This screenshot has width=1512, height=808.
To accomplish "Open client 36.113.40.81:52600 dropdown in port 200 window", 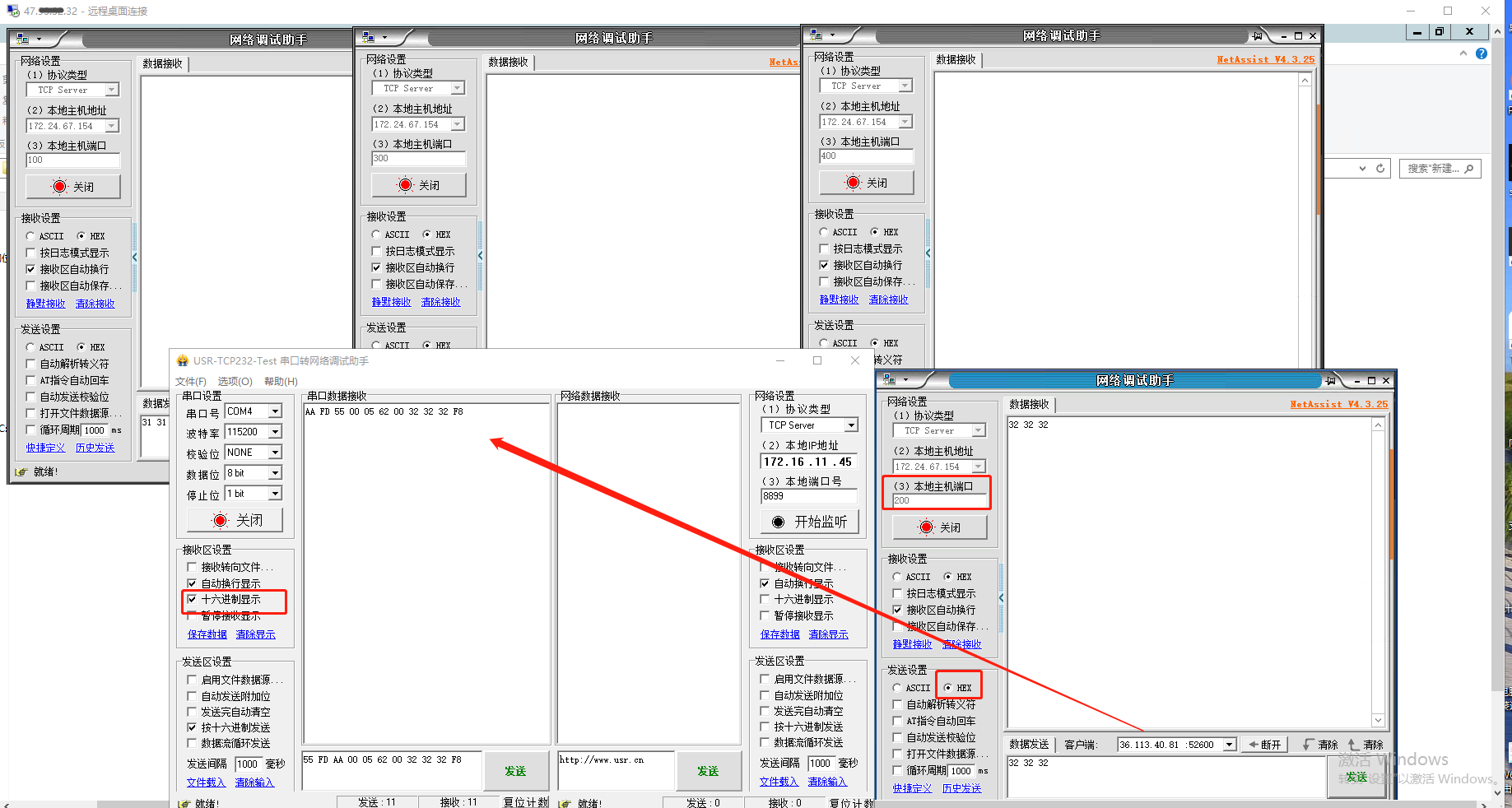I will point(1230,745).
